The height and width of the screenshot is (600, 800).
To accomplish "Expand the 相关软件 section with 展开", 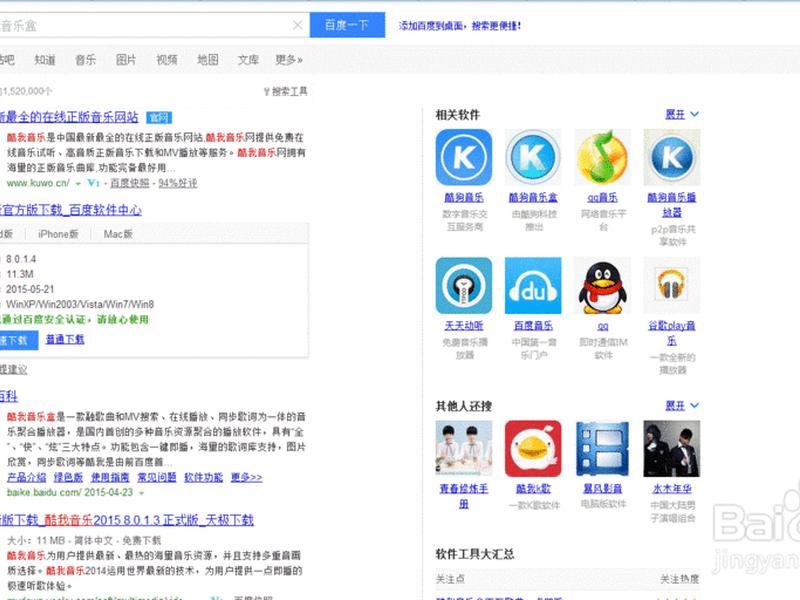I will (x=682, y=114).
